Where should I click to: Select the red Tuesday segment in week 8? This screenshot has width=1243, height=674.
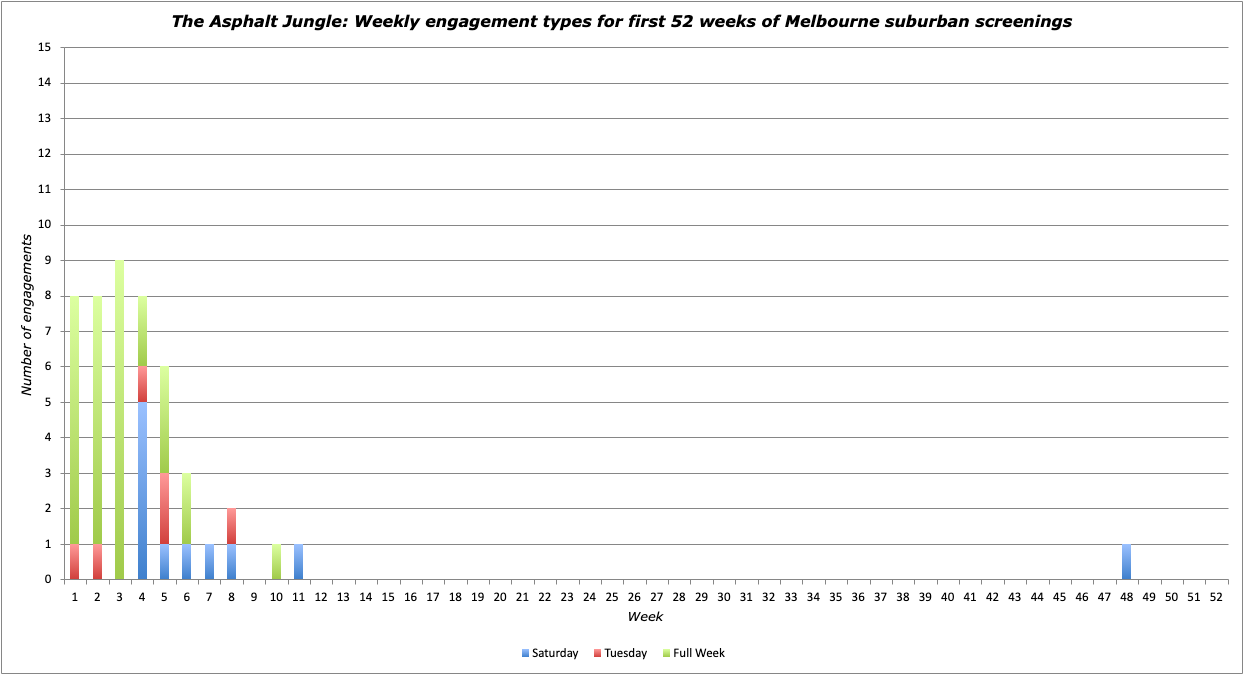point(231,526)
